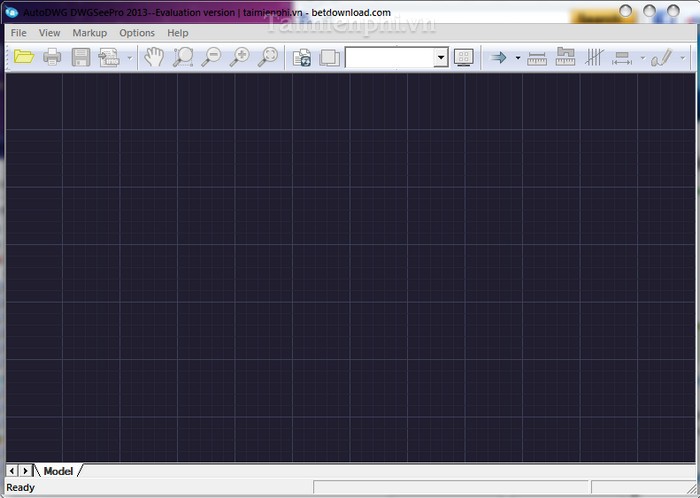The width and height of the screenshot is (700, 498).
Task: Select the dimension measurement tool
Action: [x=622, y=58]
